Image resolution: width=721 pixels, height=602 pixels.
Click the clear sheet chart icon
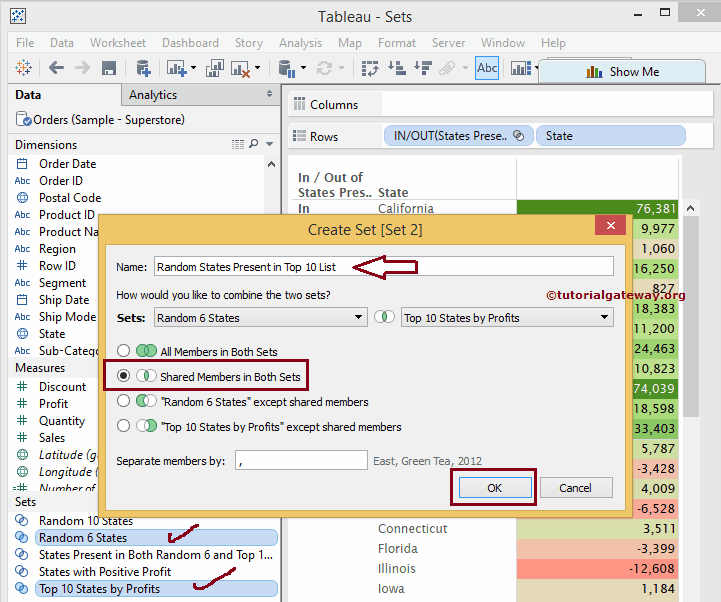[x=241, y=69]
